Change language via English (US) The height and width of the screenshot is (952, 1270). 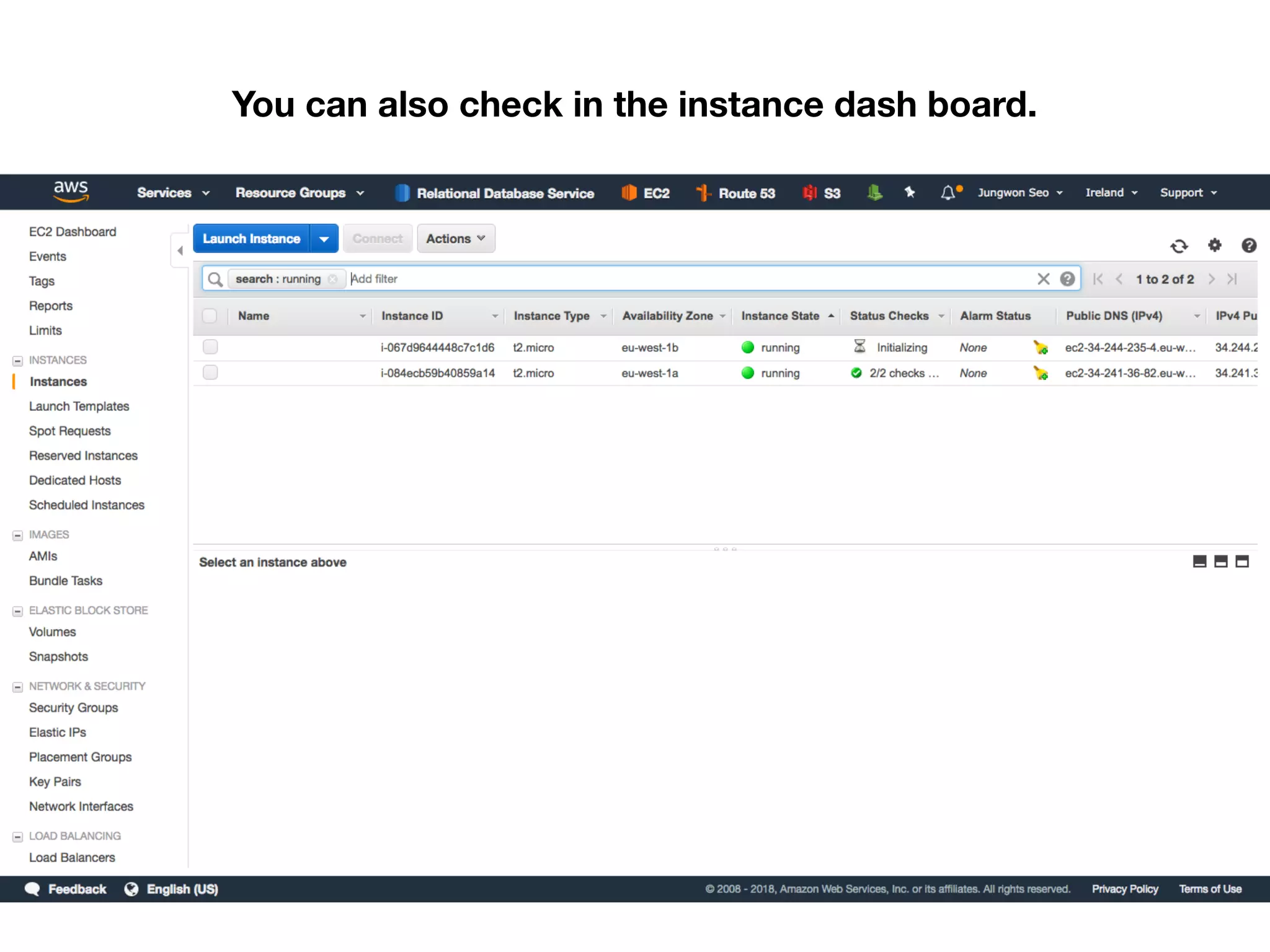(x=171, y=889)
